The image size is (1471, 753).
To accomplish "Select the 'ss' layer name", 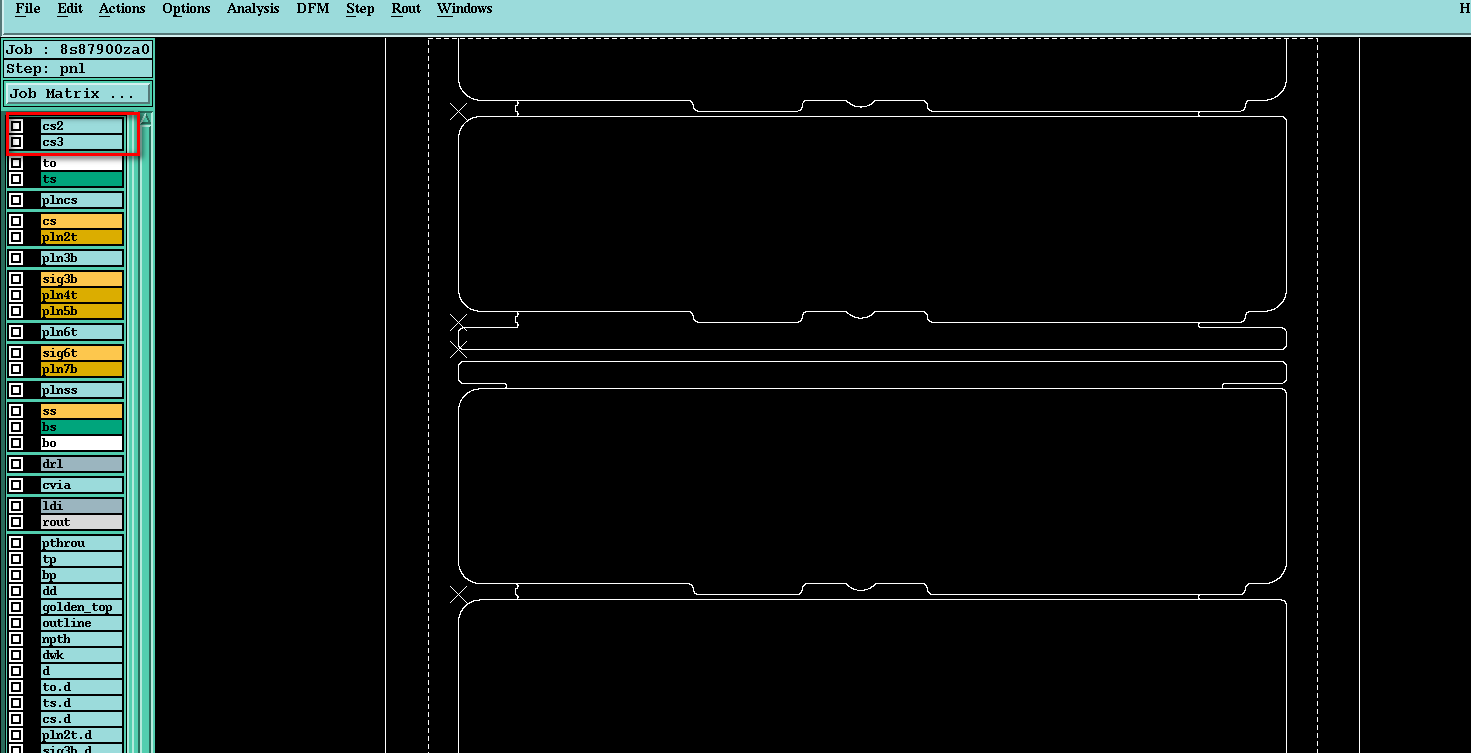I will (82, 411).
